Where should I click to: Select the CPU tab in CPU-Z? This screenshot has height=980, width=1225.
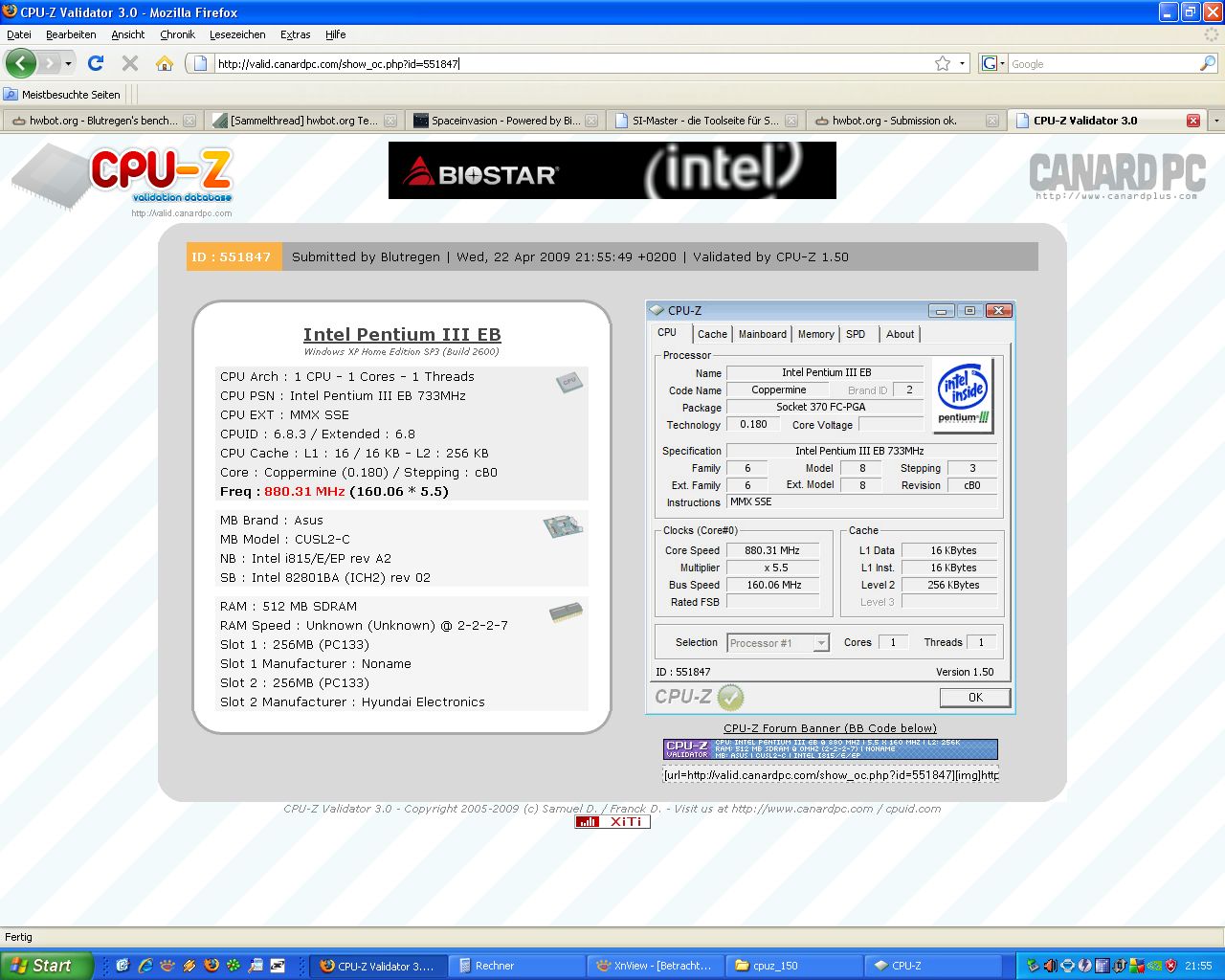click(x=667, y=333)
